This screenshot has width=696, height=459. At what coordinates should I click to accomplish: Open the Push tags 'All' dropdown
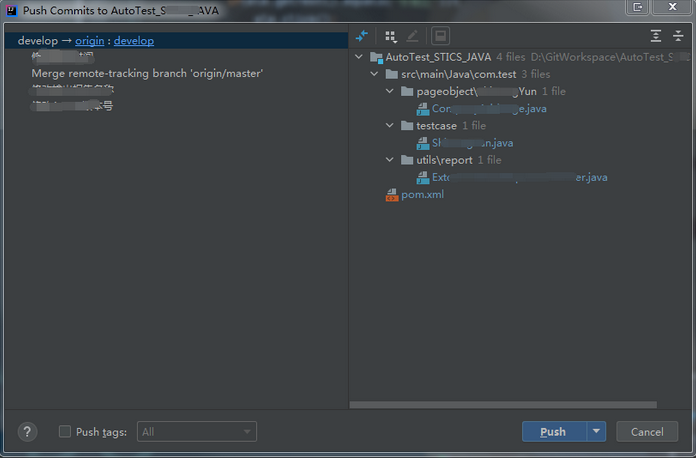coord(196,432)
